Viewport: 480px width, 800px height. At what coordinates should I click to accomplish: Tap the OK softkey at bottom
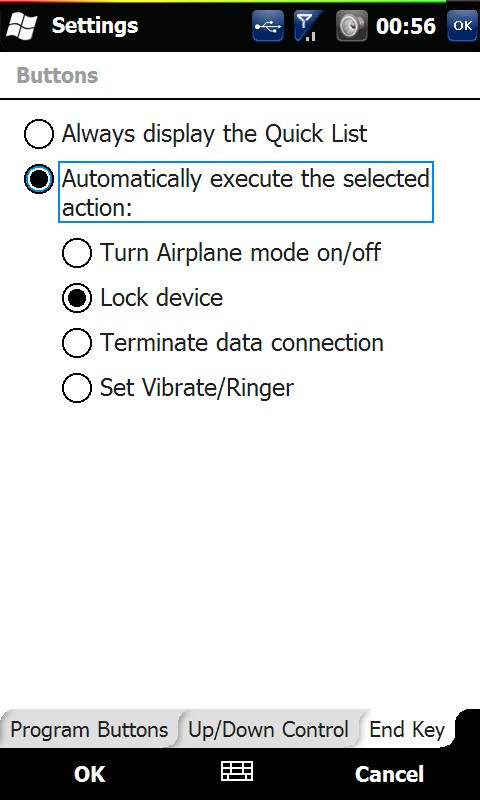pos(90,774)
